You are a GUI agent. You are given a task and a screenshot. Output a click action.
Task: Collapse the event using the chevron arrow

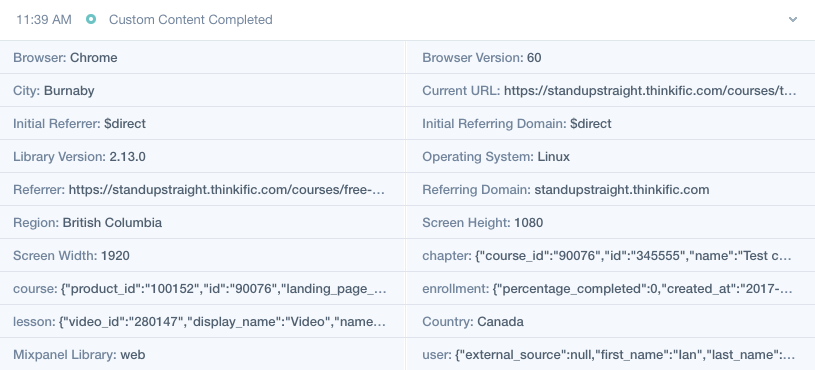(793, 20)
